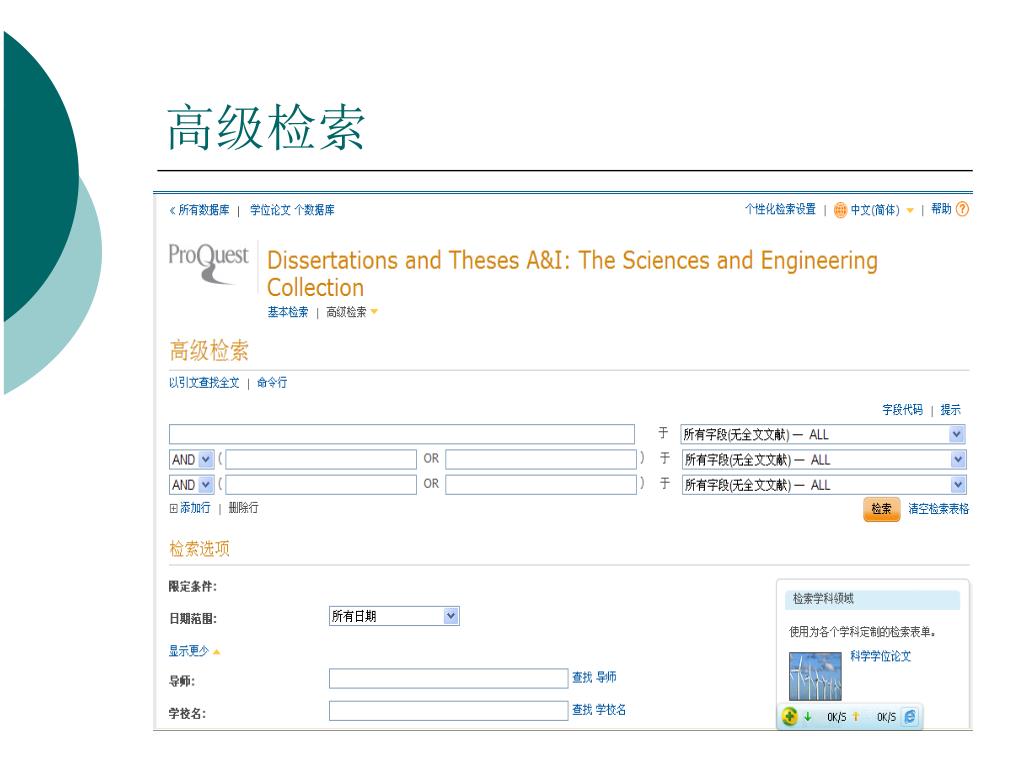The height and width of the screenshot is (768, 1024).
Task: Click the 导师 input field
Action: pyautogui.click(x=449, y=679)
